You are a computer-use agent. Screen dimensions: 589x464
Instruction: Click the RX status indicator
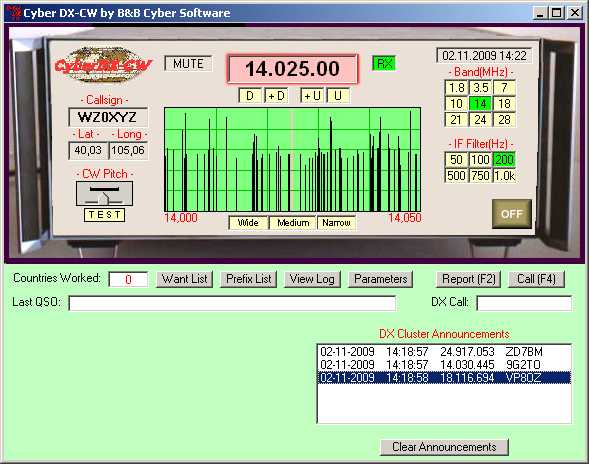[384, 63]
